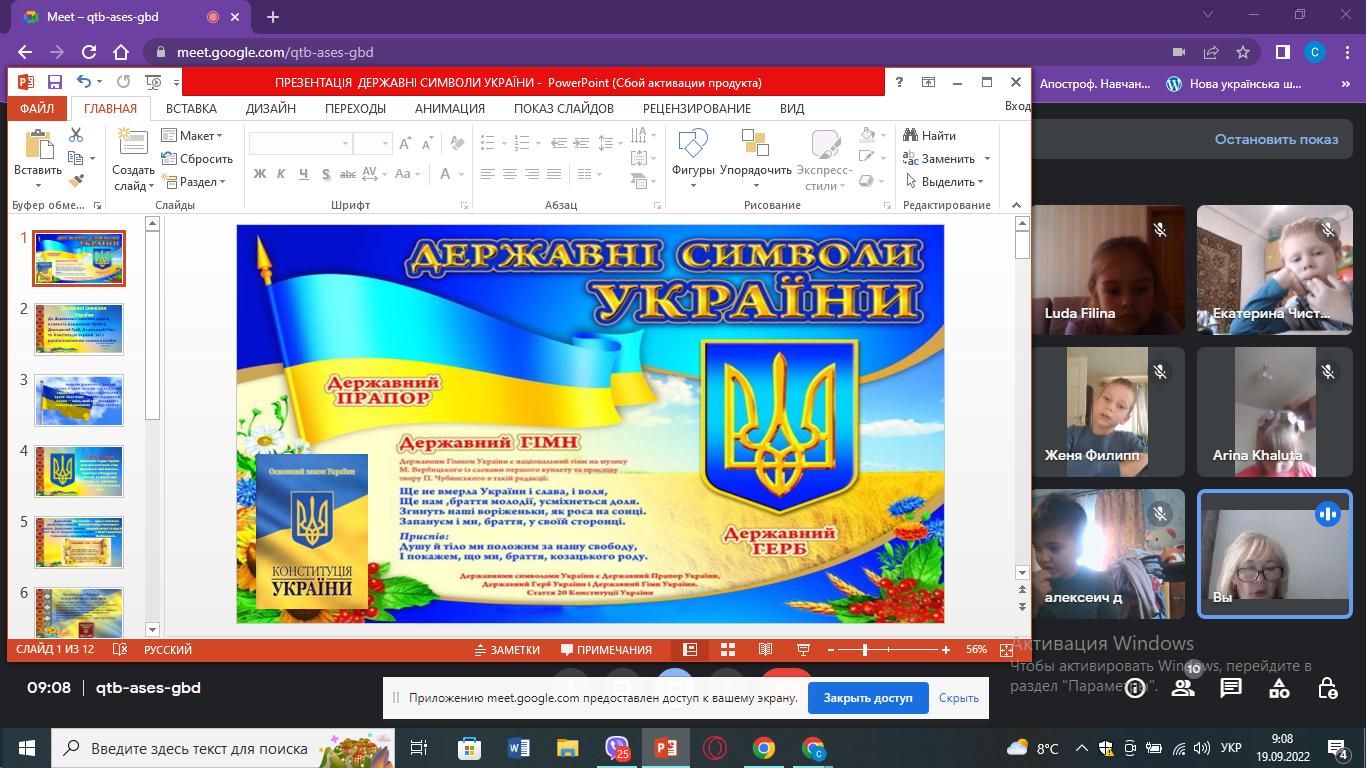
Task: Click Сбросить to reset the slide
Action: 197,159
